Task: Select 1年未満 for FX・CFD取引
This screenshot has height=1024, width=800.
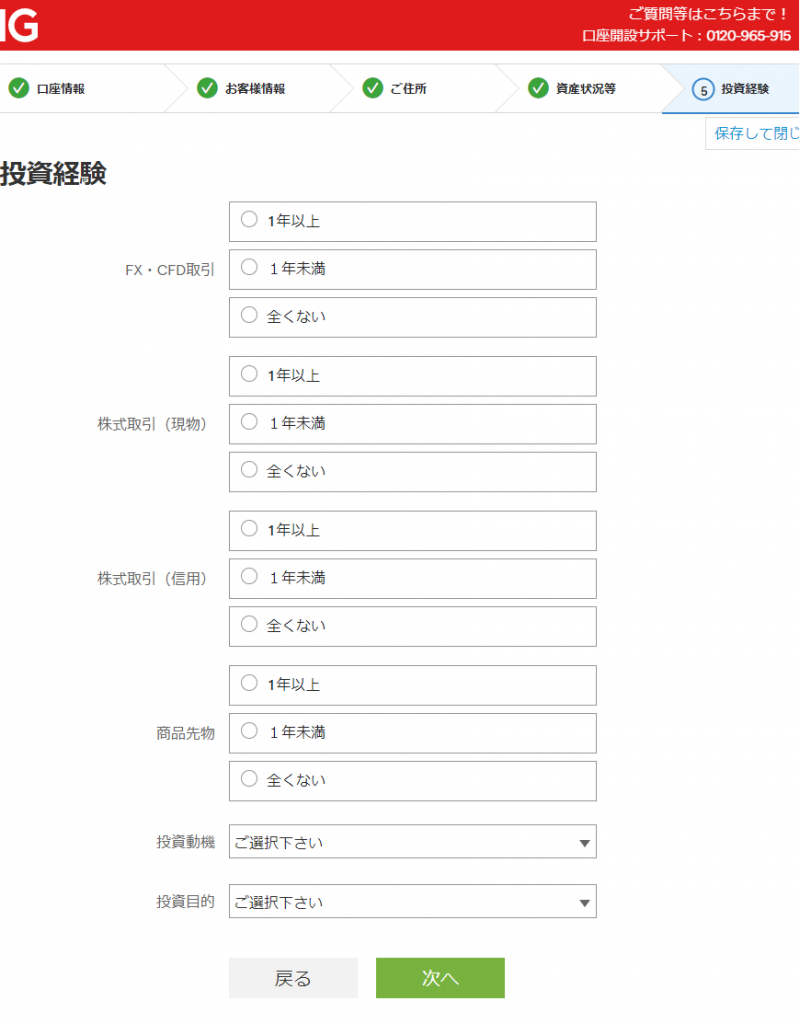Action: [x=413, y=269]
